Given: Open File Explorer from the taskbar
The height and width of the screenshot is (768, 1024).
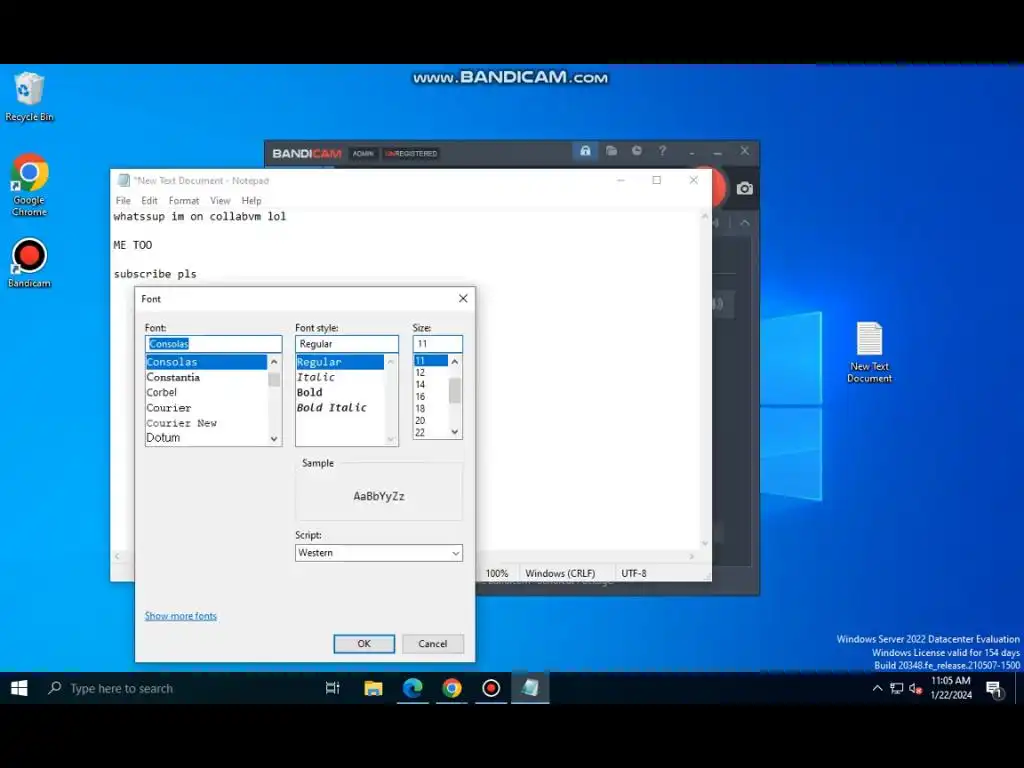Looking at the screenshot, I should pos(373,688).
